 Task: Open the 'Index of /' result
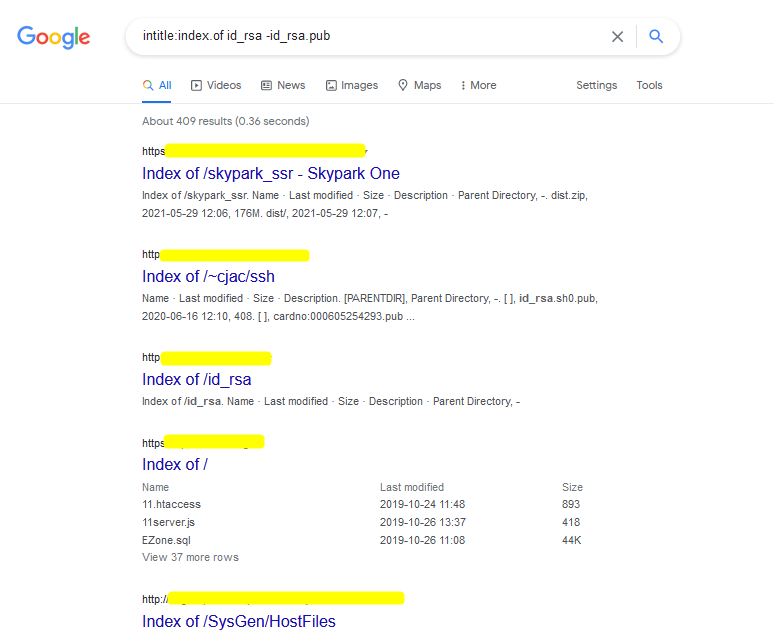click(175, 464)
